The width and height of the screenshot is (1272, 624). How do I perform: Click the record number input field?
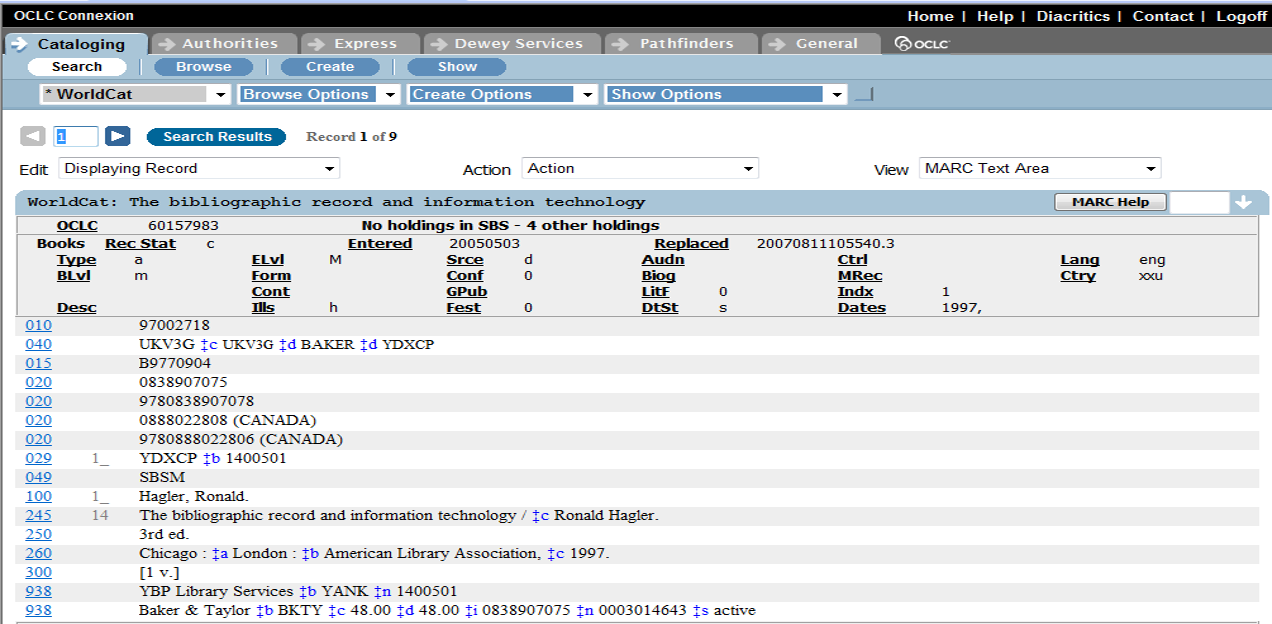76,137
